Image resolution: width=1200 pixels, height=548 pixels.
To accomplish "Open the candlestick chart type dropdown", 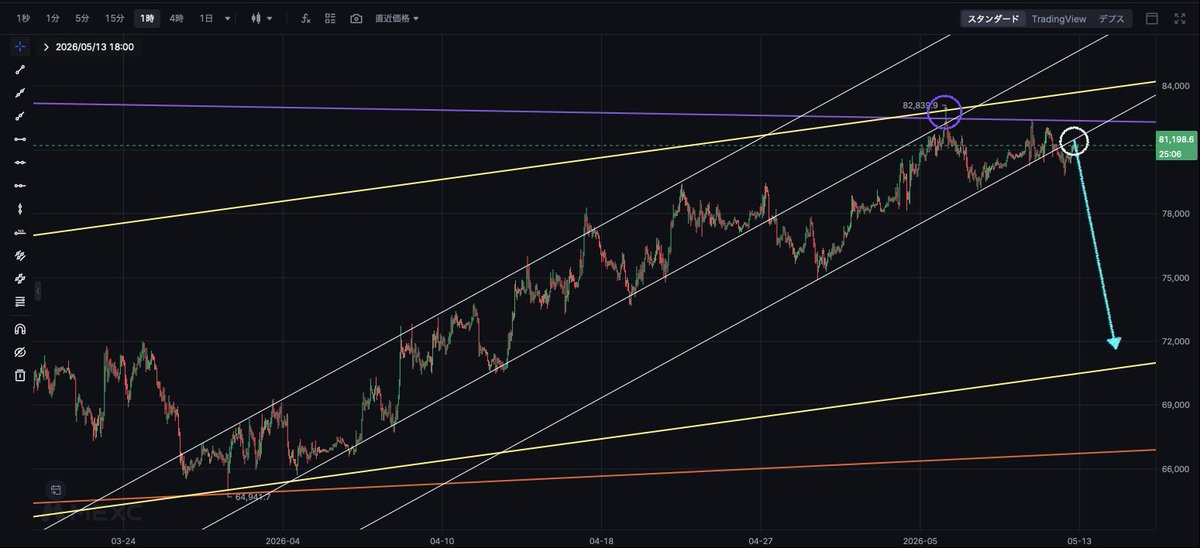I will [x=262, y=18].
